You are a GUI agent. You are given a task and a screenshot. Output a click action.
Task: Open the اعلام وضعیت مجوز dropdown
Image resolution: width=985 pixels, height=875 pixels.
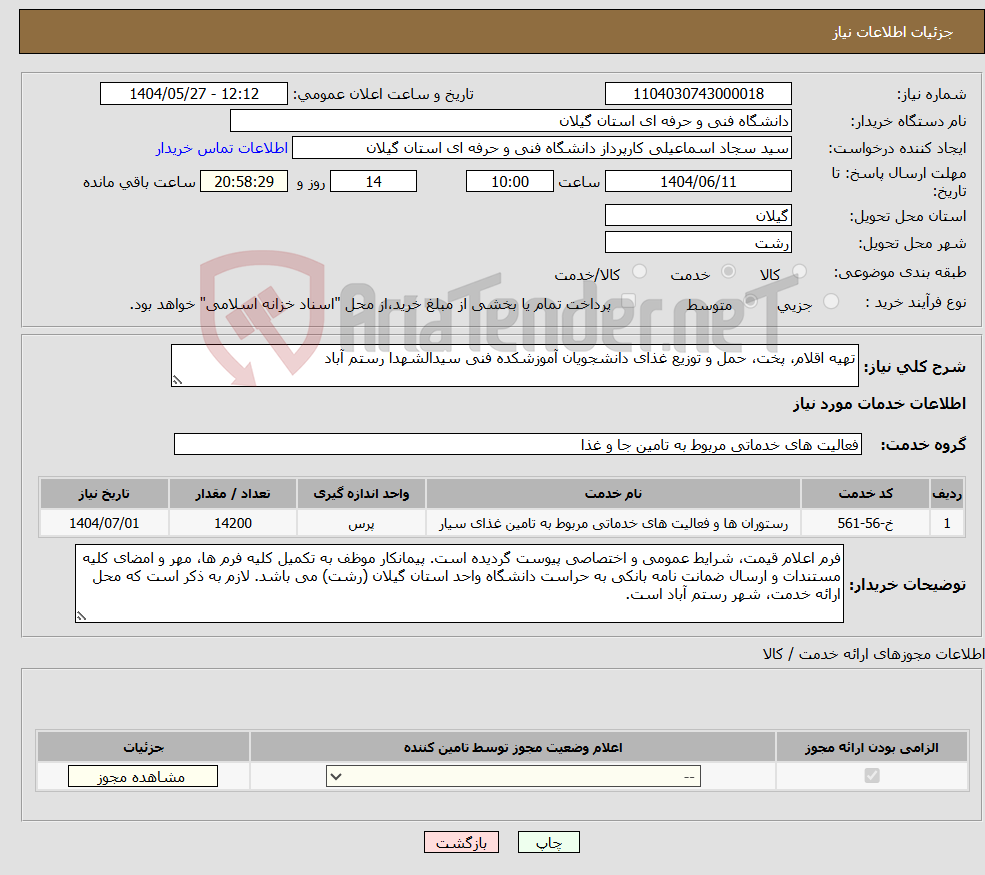pos(512,775)
